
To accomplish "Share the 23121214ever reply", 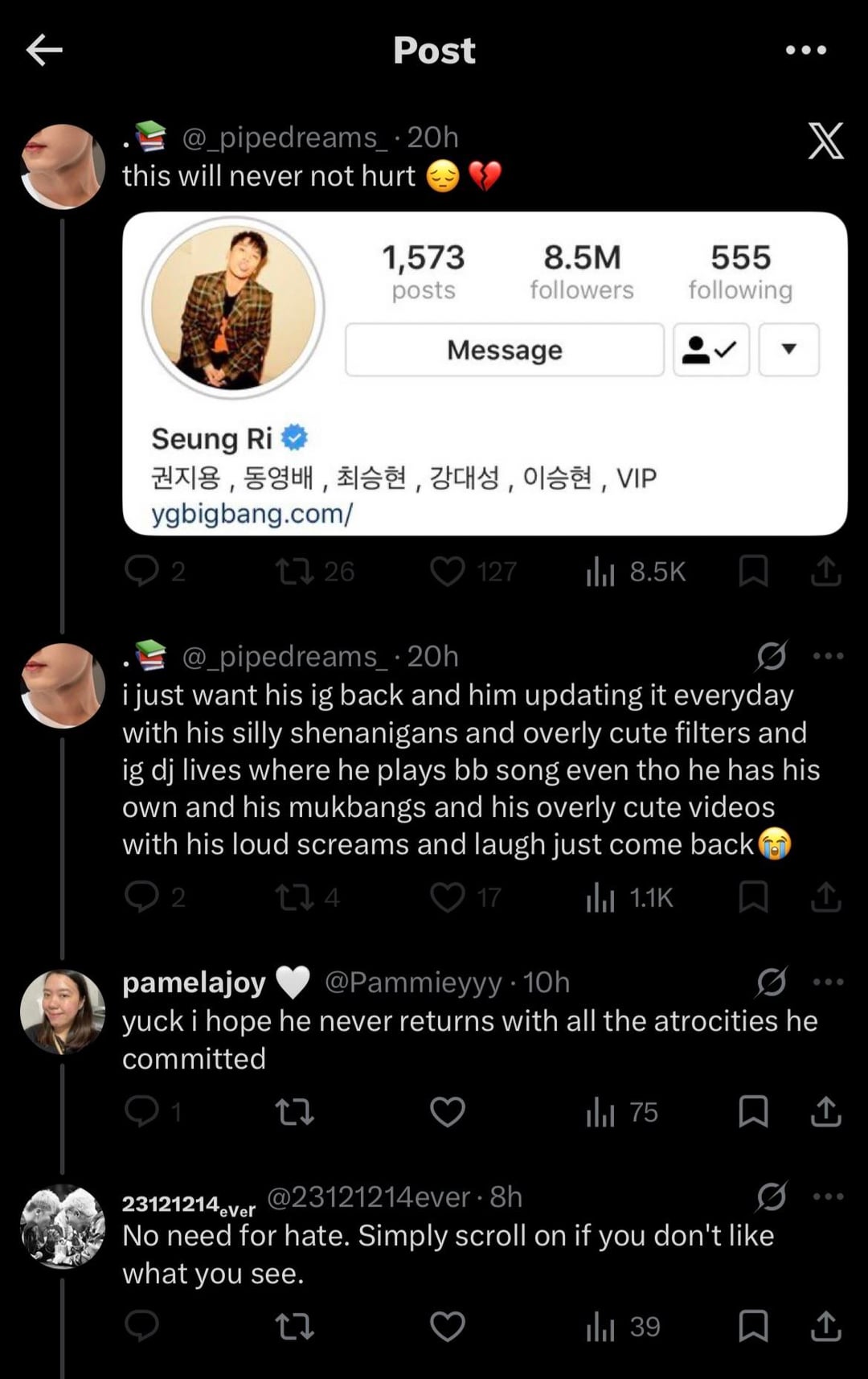I will [825, 1327].
